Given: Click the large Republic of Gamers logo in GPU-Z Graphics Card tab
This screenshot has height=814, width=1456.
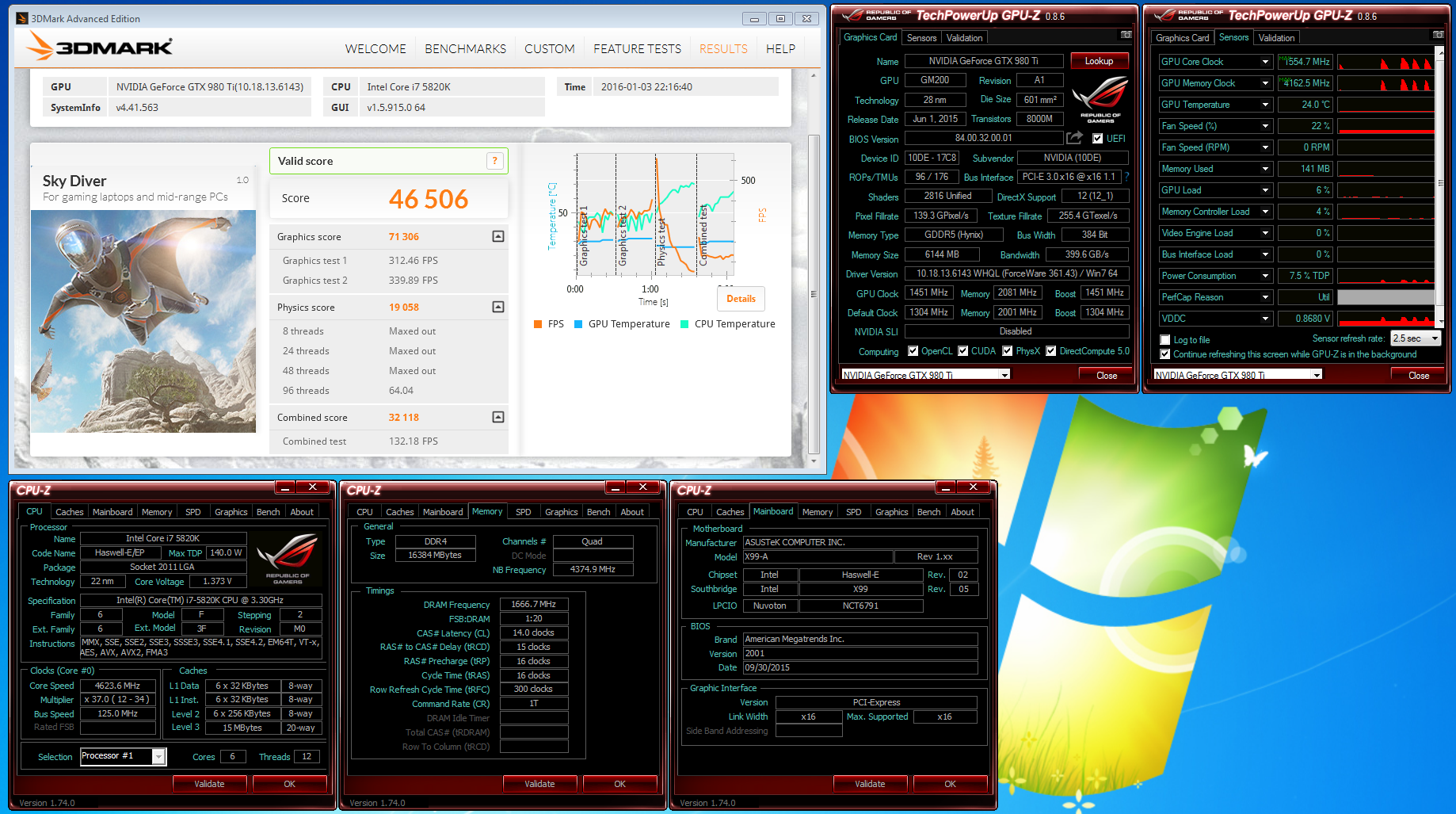Looking at the screenshot, I should pos(1100,99).
